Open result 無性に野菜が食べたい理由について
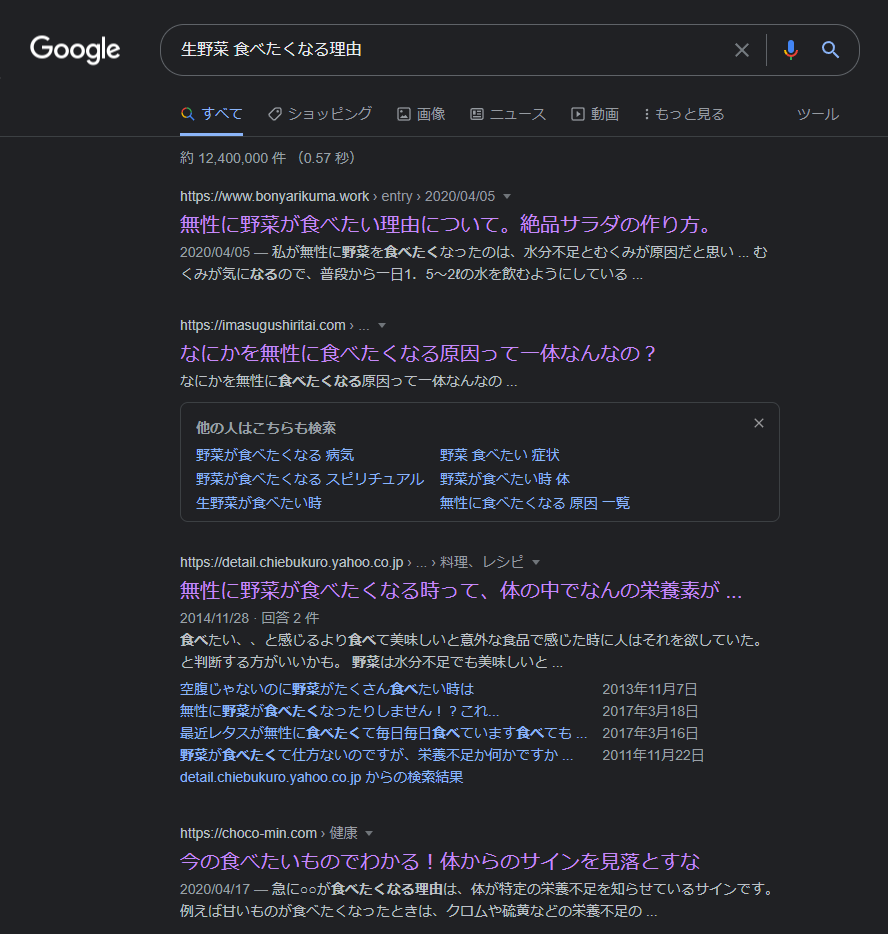The width and height of the screenshot is (888, 934). click(446, 224)
